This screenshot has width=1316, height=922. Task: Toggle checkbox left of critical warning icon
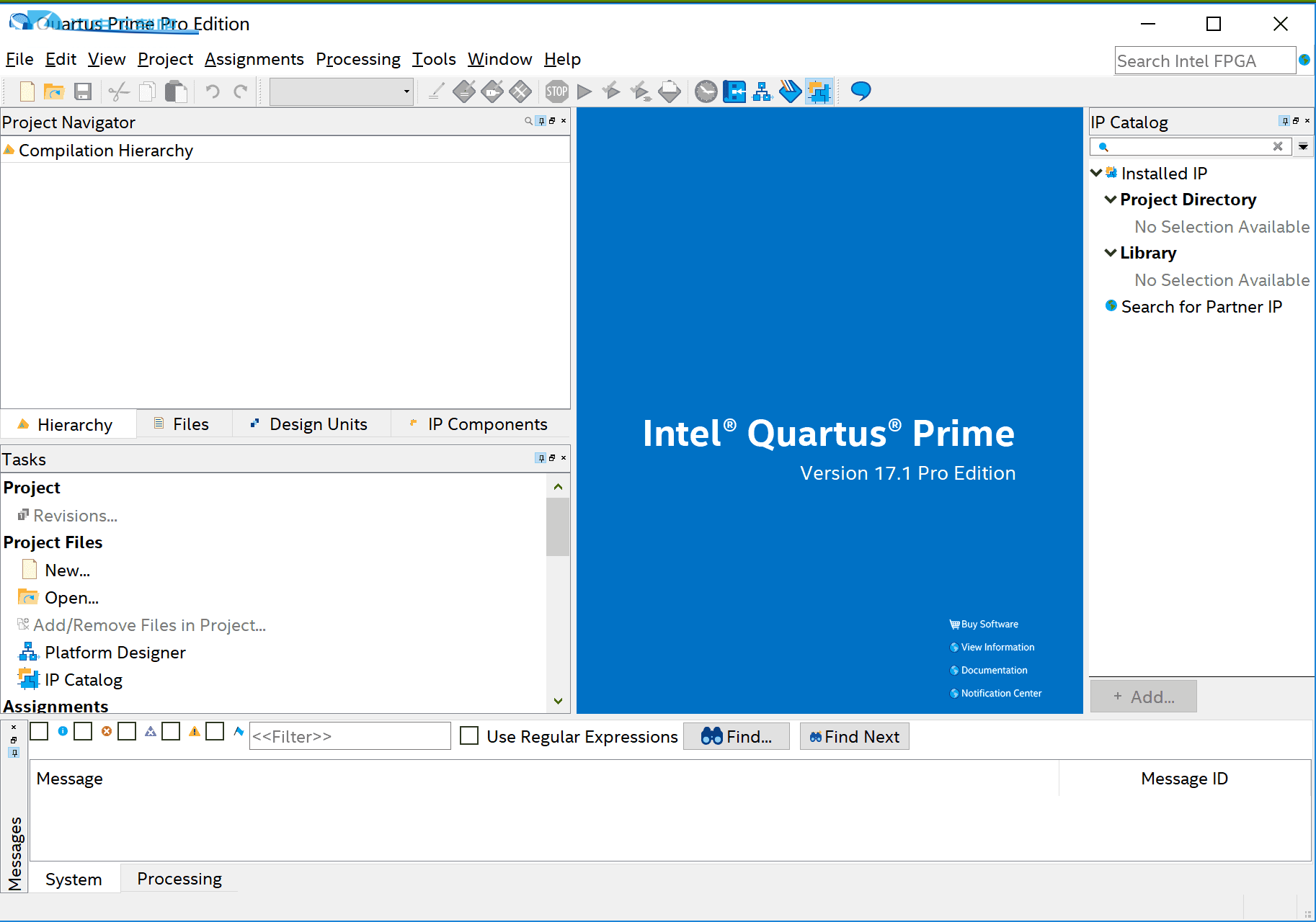pos(128,732)
